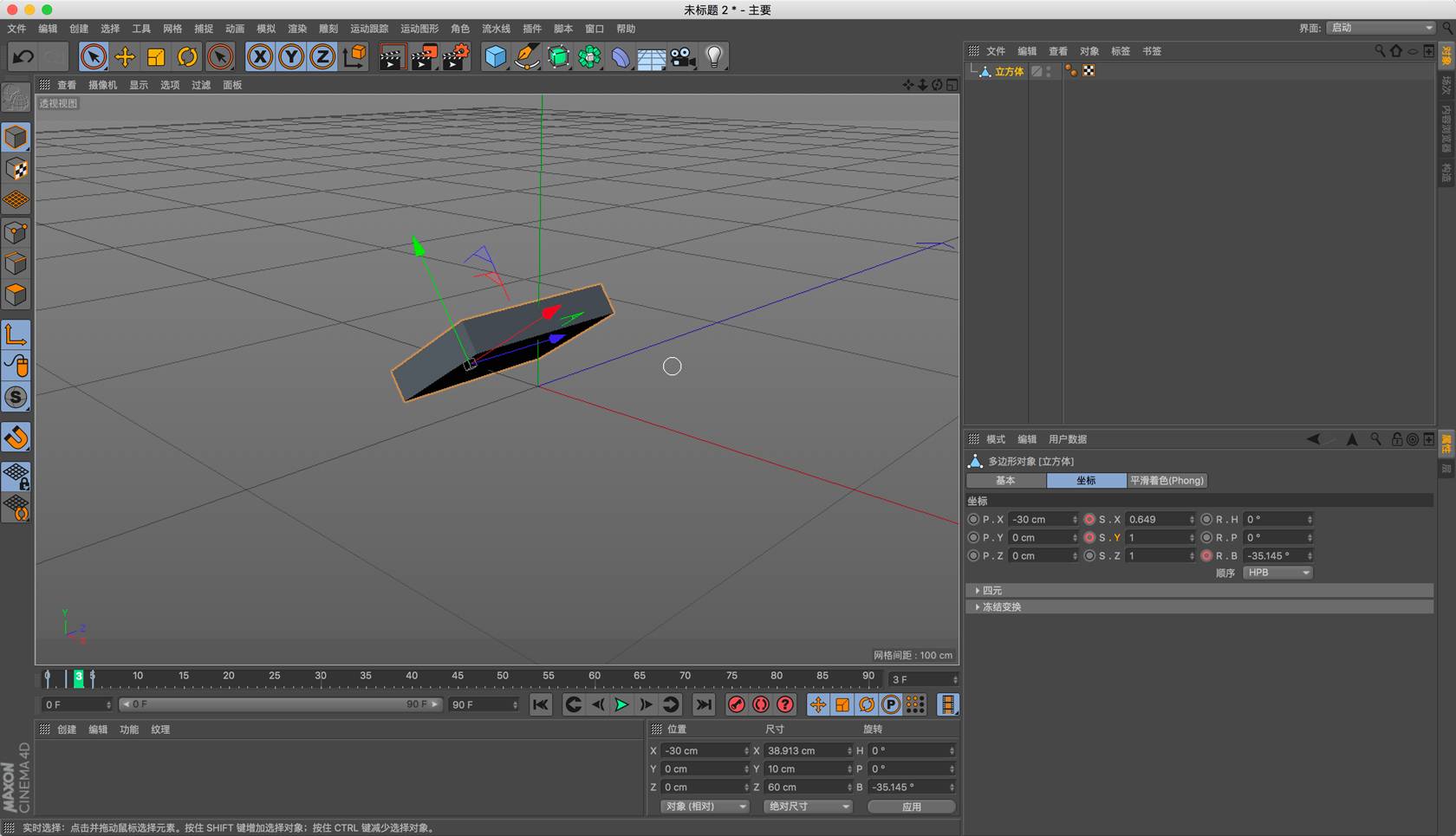1456x836 pixels.
Task: Add a Camera object
Action: pos(683,57)
